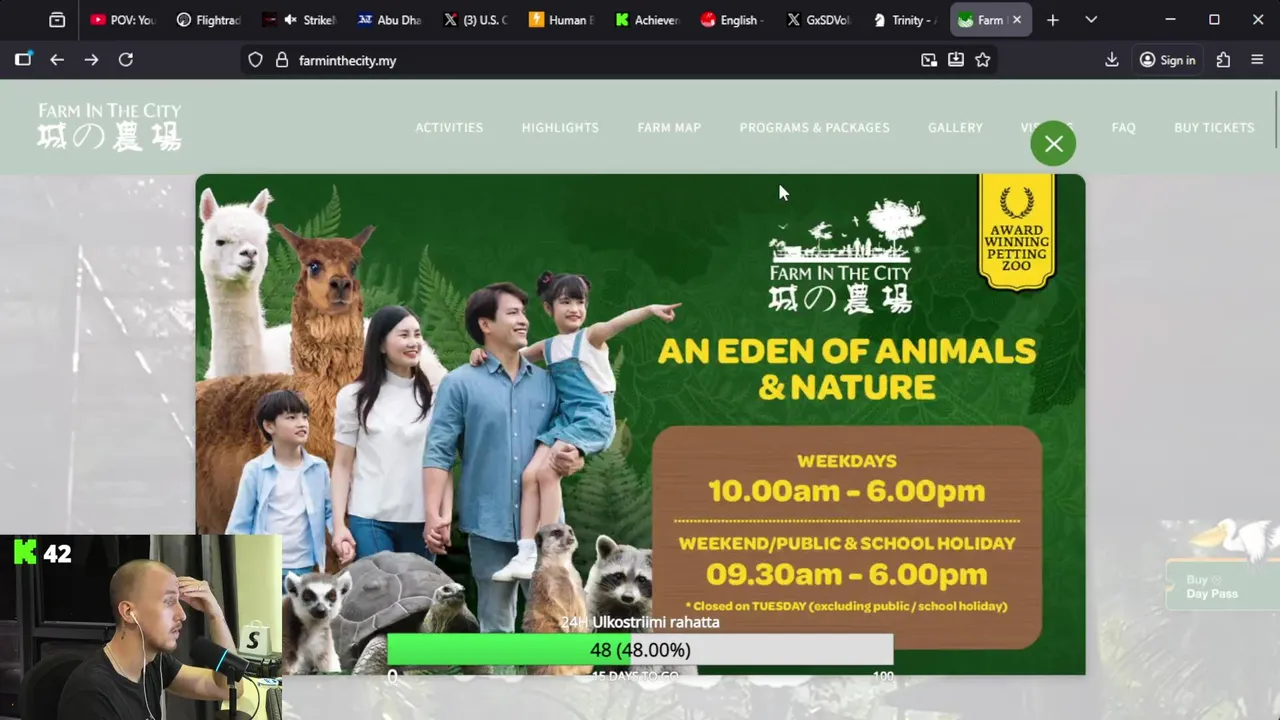The image size is (1280, 720).
Task: Click the Farm In The City logo
Action: tap(109, 126)
